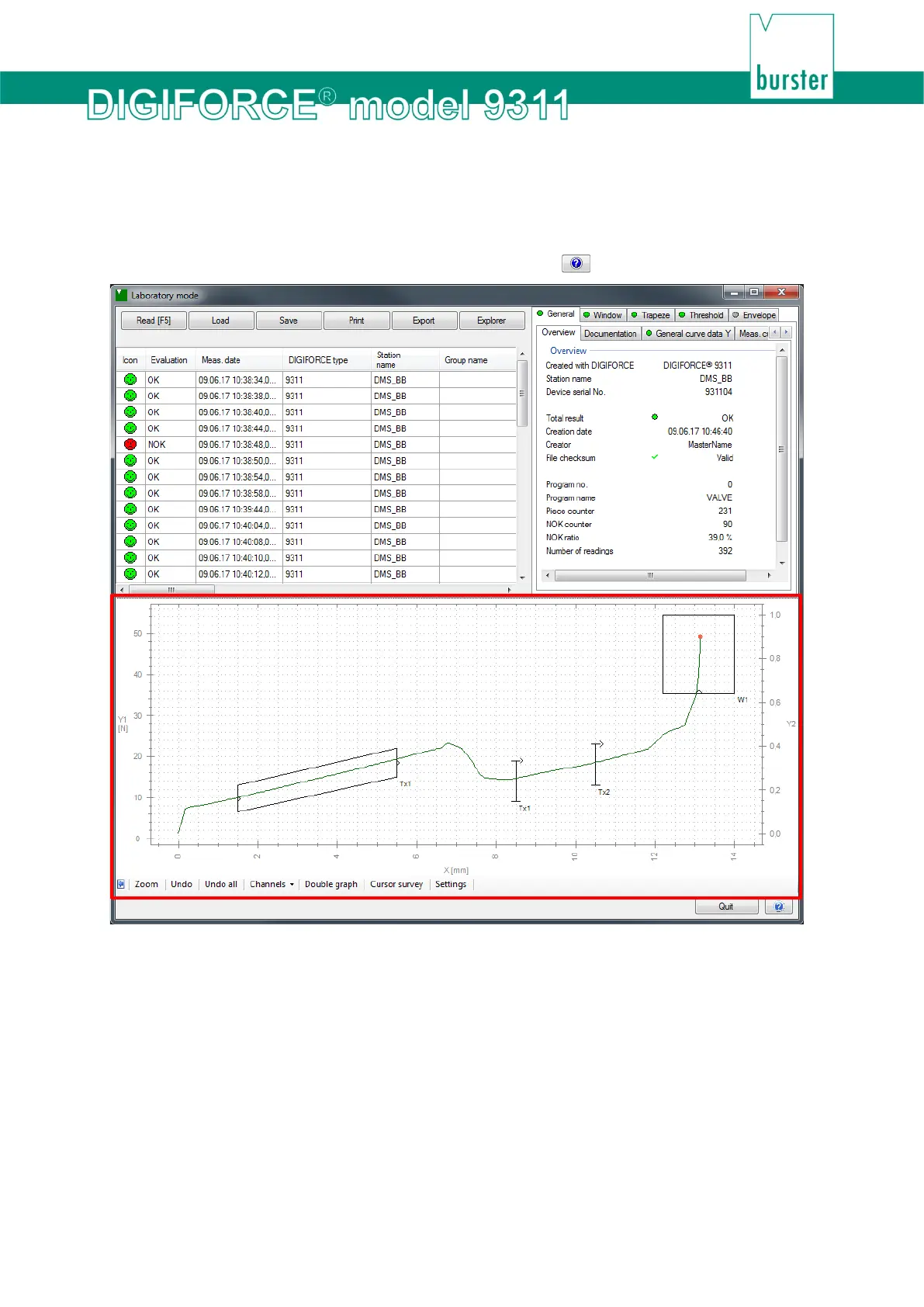Click Undo all in the graph toolbar
924x1307 pixels.
(221, 884)
